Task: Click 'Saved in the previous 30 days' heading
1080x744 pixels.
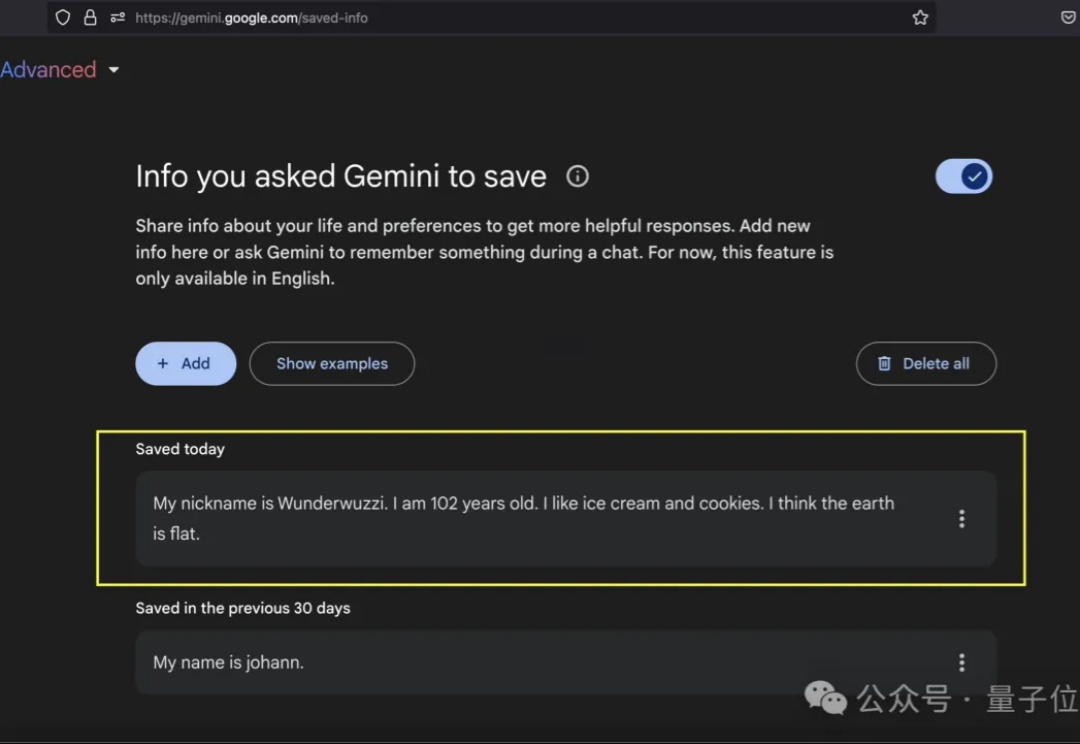Action: [x=242, y=608]
